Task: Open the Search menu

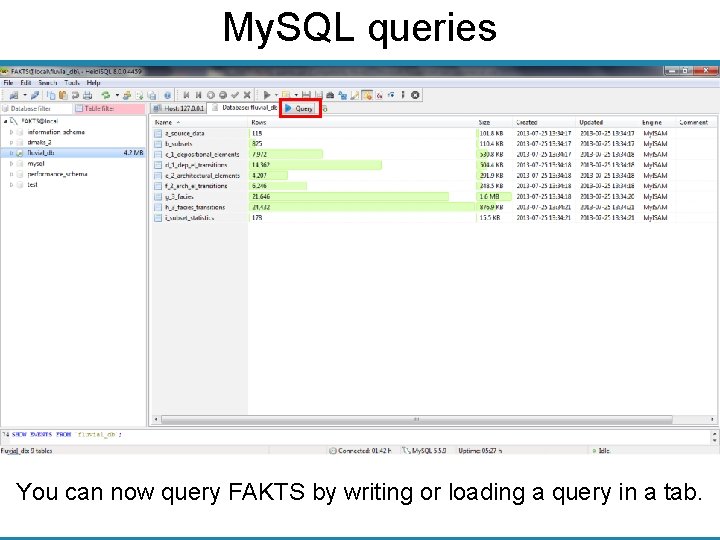Action: 48,83
